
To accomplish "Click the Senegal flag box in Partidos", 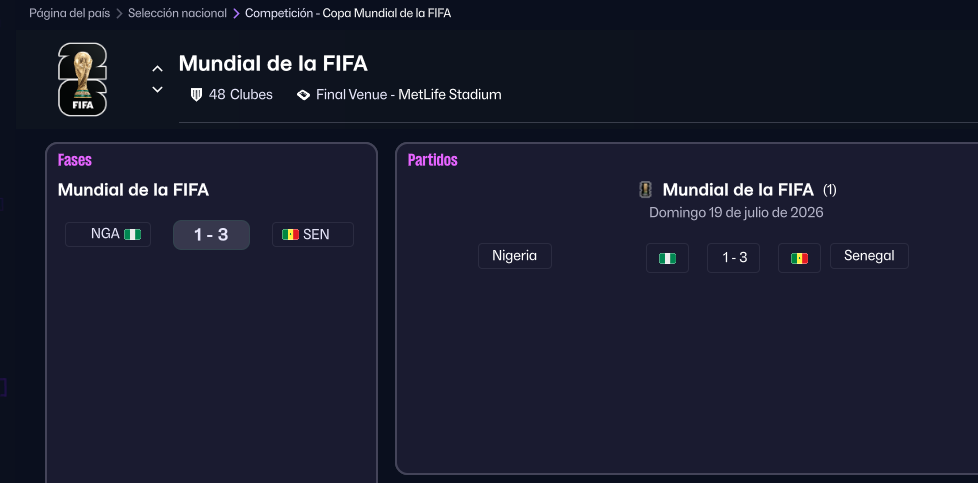I will (x=799, y=258).
